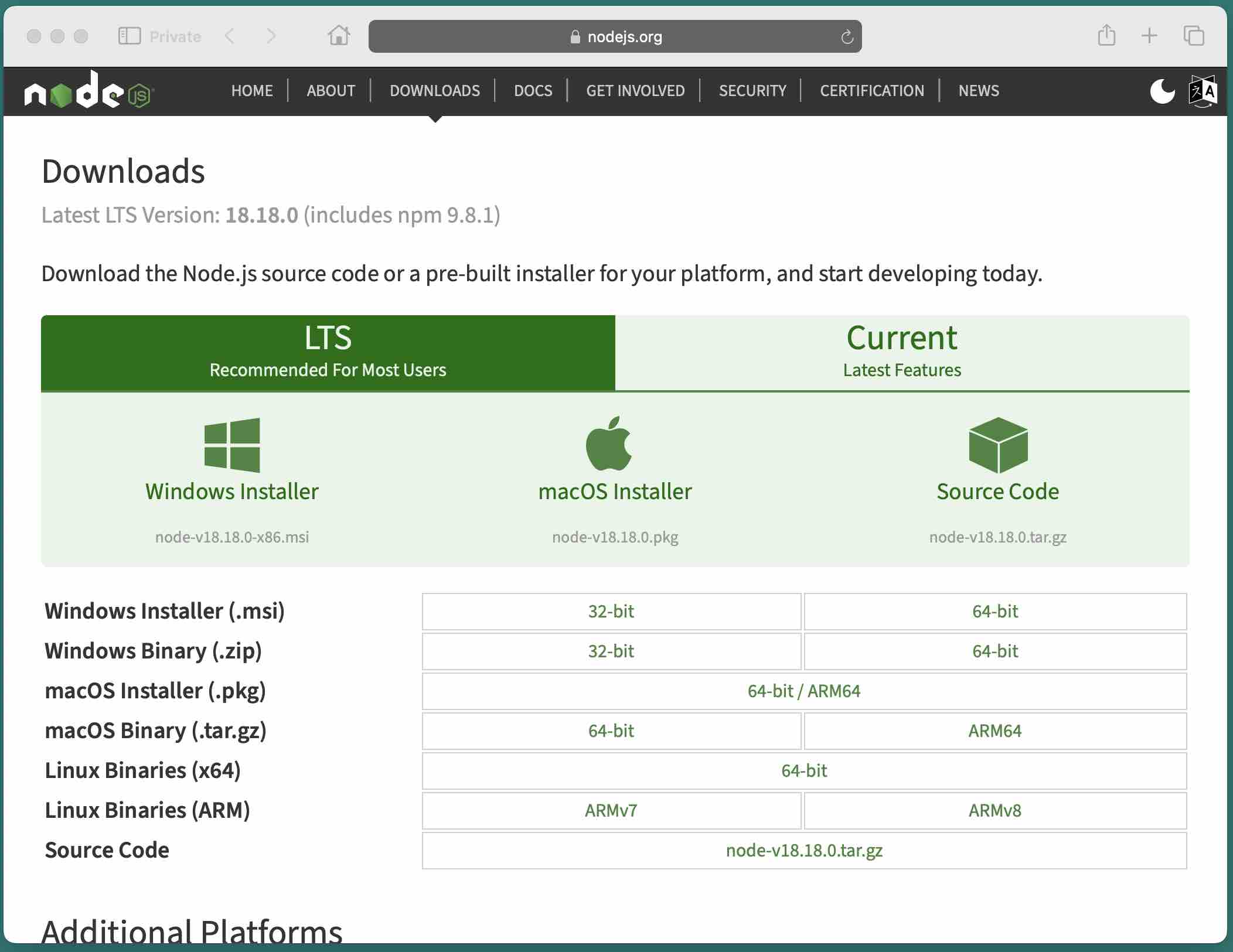Click the Private browsing label
Screen dimensions: 1233x952
tap(175, 36)
